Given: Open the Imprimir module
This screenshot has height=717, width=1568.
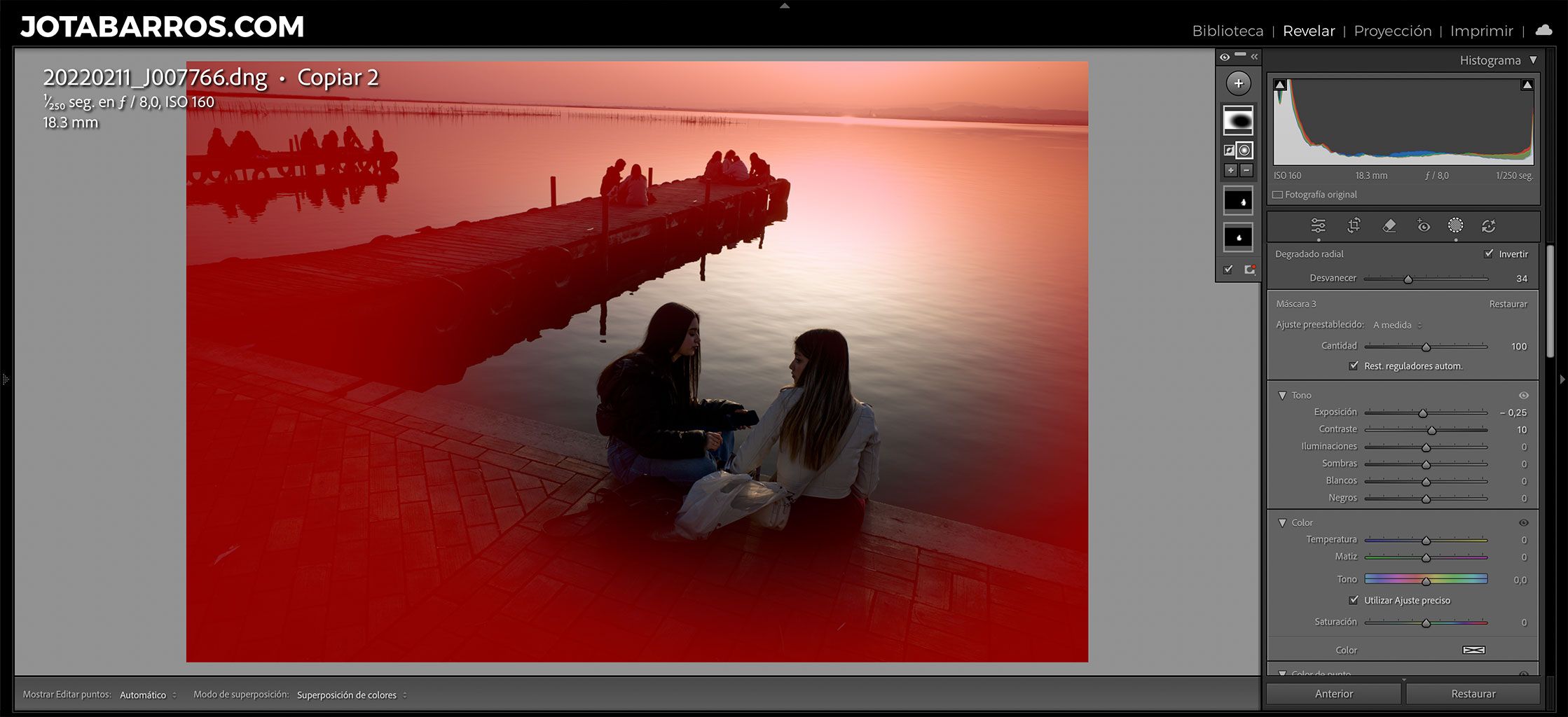Looking at the screenshot, I should click(1481, 31).
